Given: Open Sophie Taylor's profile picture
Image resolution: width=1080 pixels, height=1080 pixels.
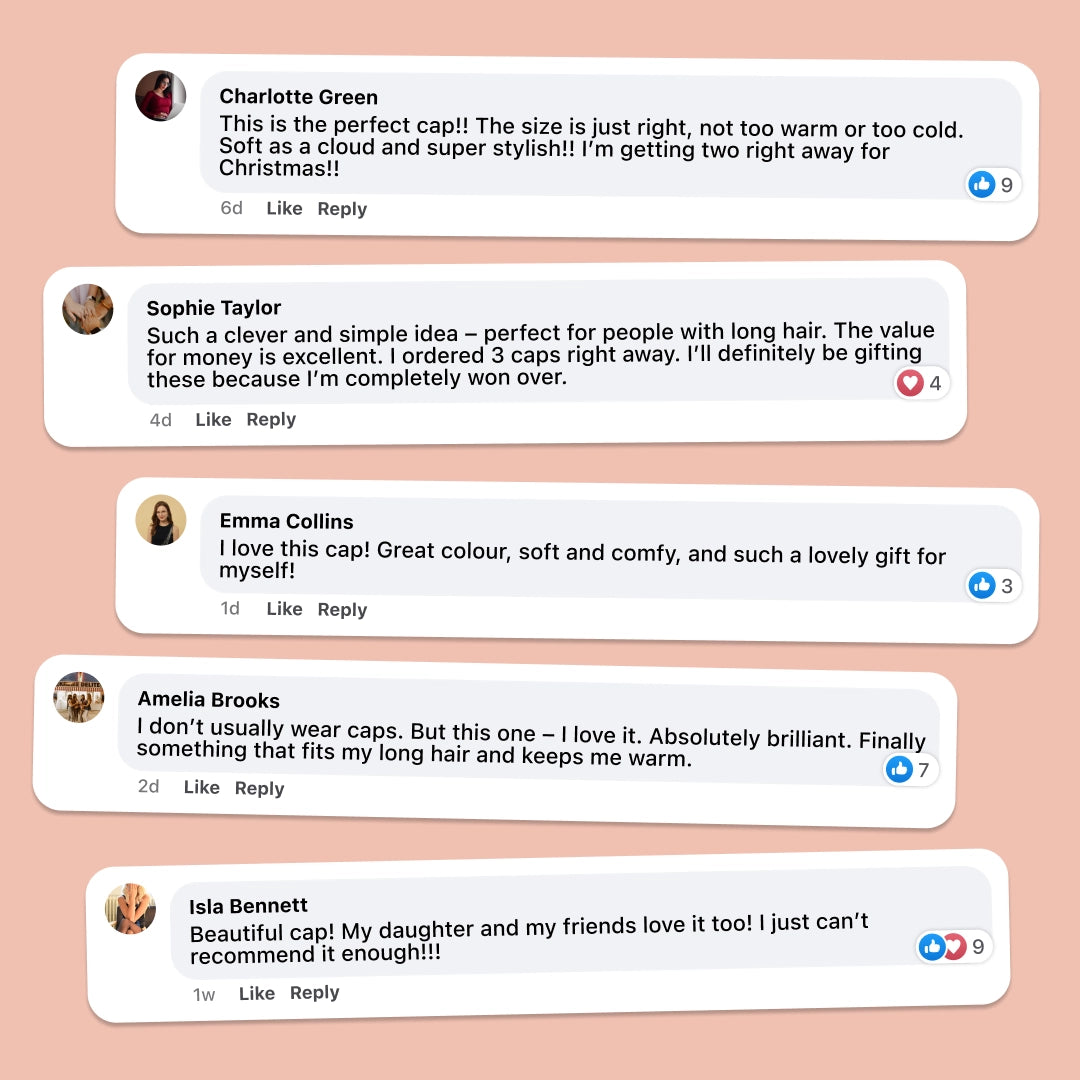Looking at the screenshot, I should [88, 309].
